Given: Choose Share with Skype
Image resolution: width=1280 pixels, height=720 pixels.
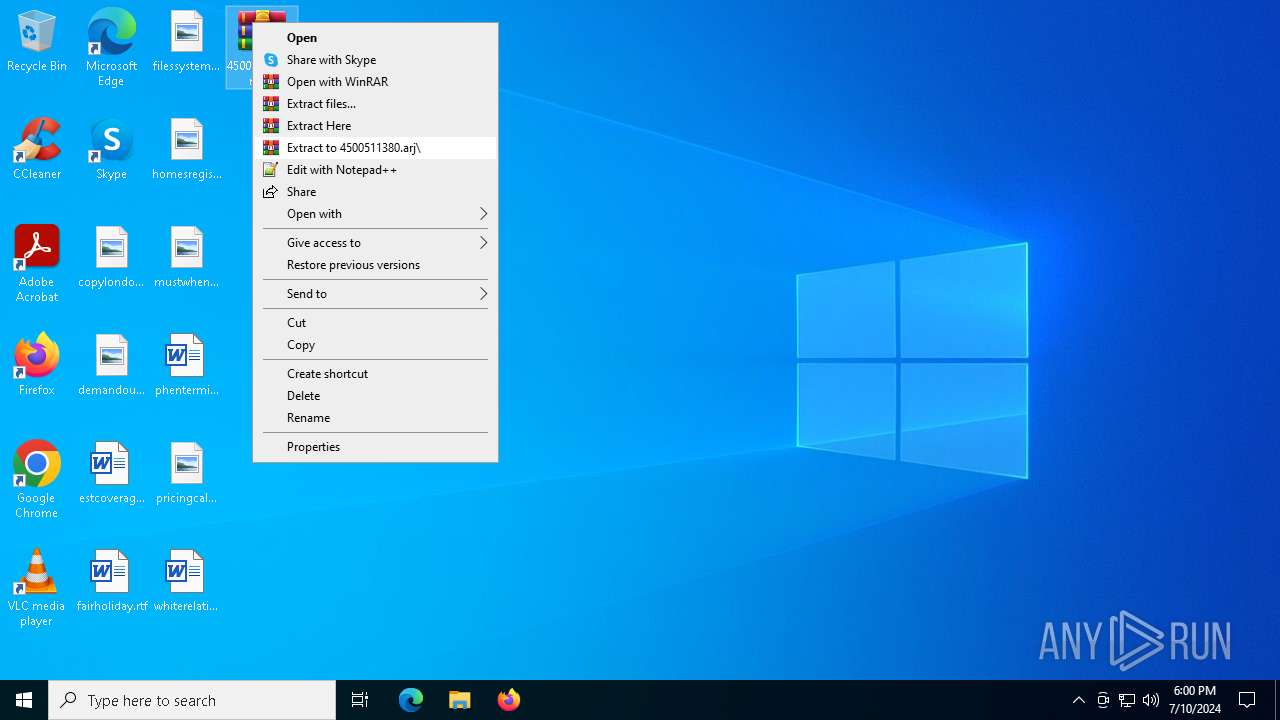Looking at the screenshot, I should pyautogui.click(x=375, y=60).
